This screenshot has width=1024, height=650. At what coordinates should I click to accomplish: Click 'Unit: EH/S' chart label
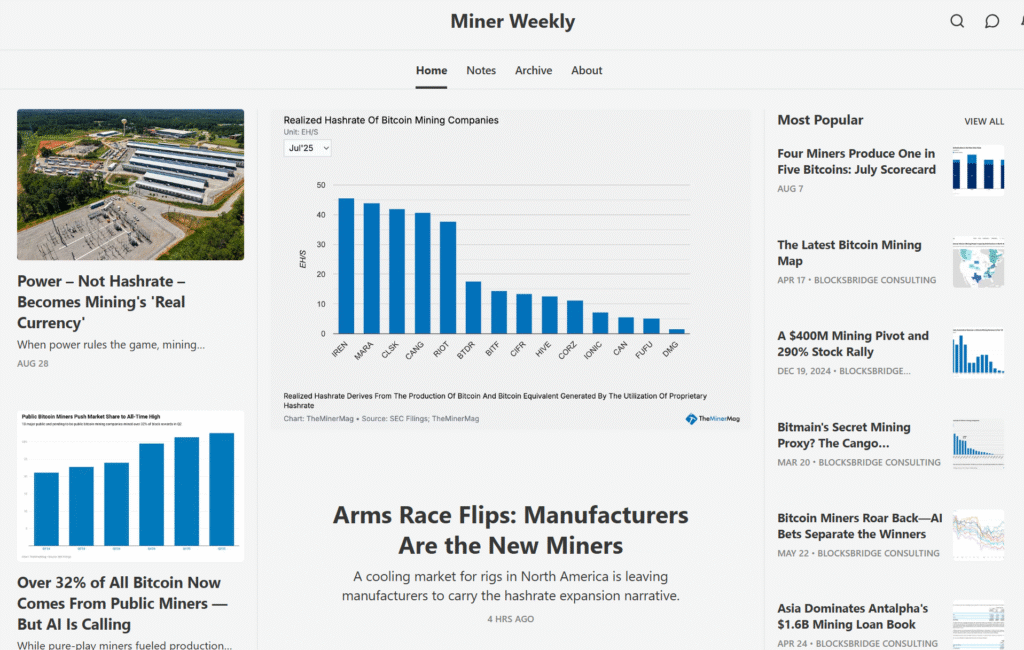[x=301, y=132]
